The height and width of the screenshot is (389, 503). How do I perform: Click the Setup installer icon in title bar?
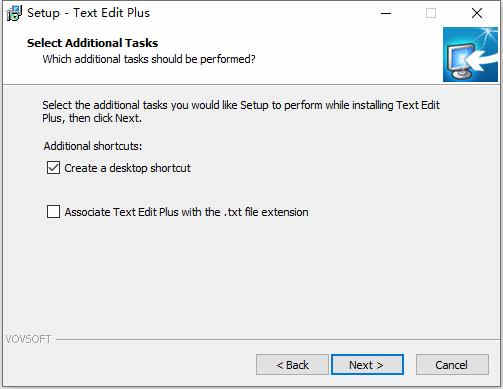(14, 13)
